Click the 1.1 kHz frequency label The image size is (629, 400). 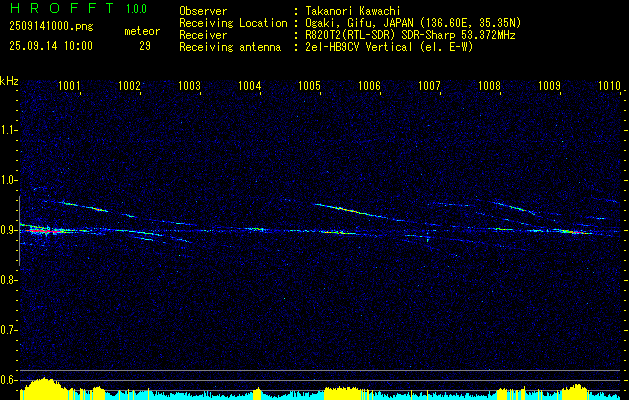9,130
